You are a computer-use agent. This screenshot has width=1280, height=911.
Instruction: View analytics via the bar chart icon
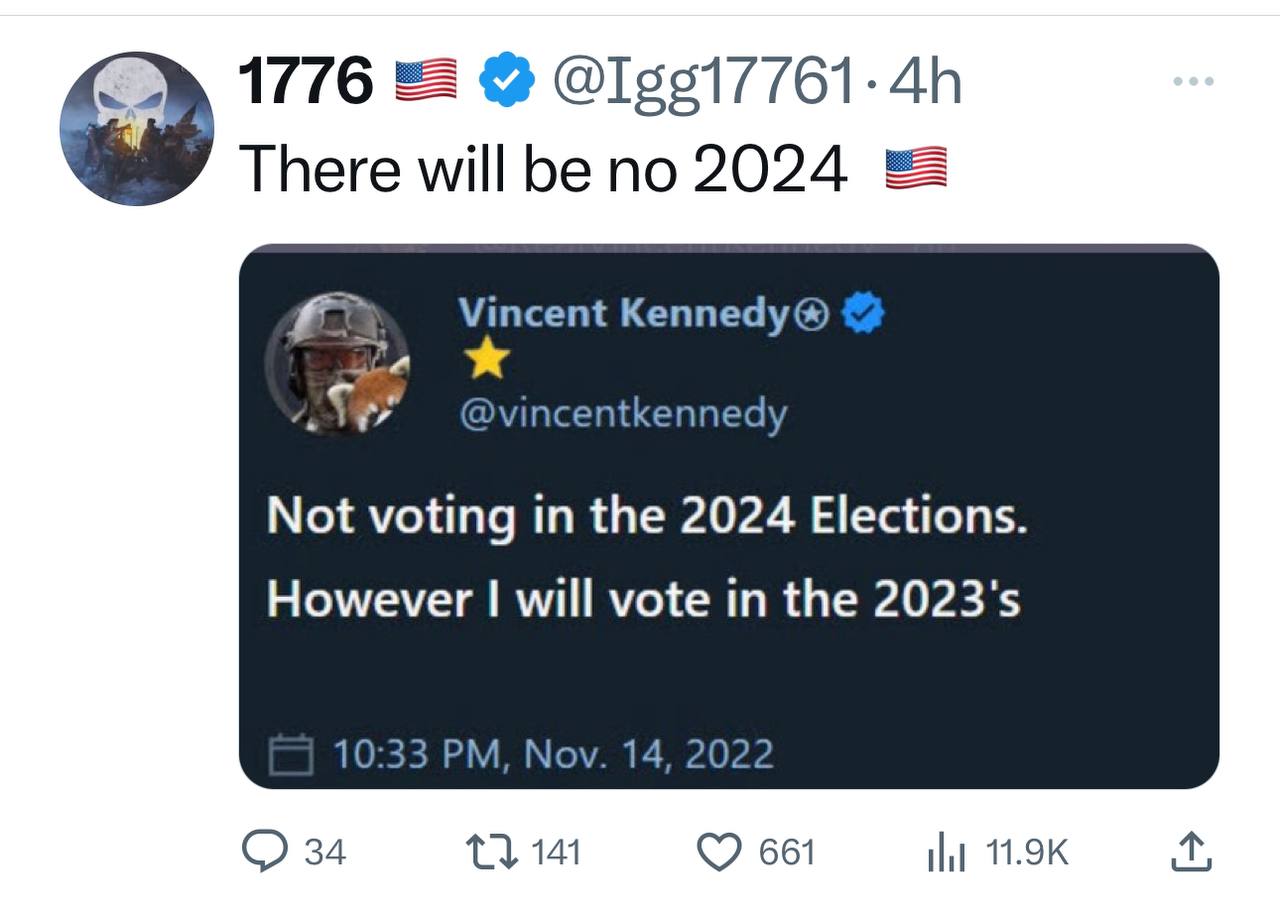pos(946,853)
